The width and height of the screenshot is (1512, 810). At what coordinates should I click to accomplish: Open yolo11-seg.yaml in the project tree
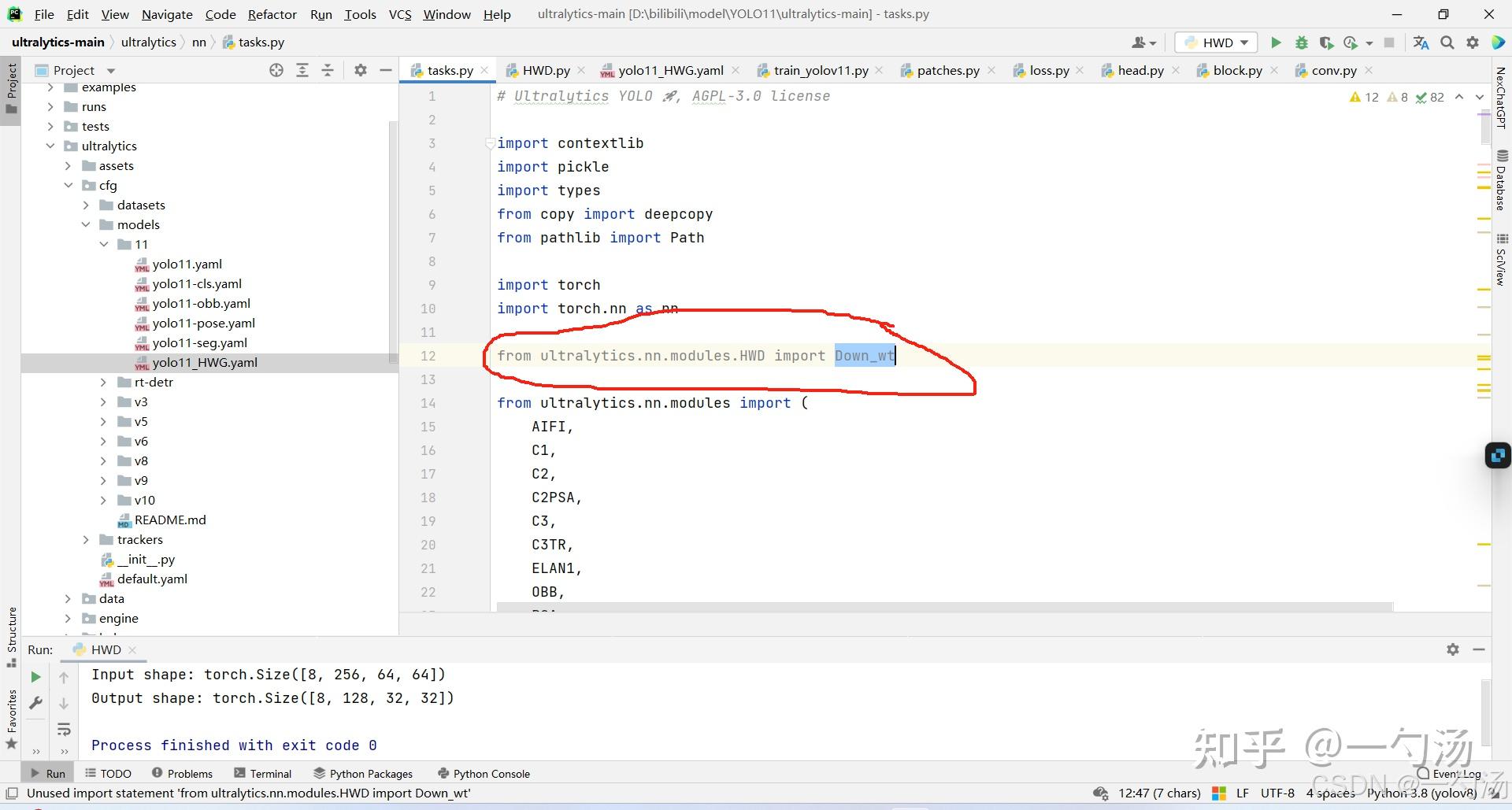pos(199,343)
